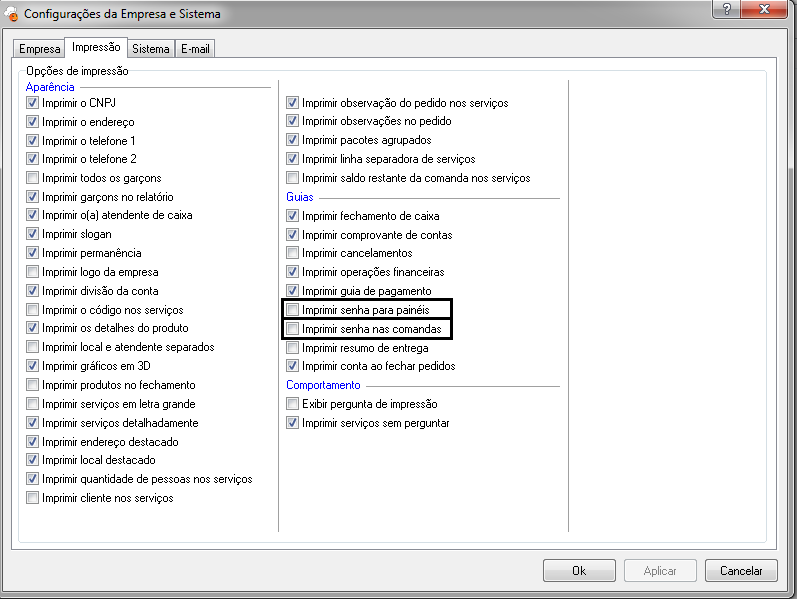This screenshot has width=797, height=599.
Task: Tick Imprimir senha nas comandas
Action: (x=293, y=329)
